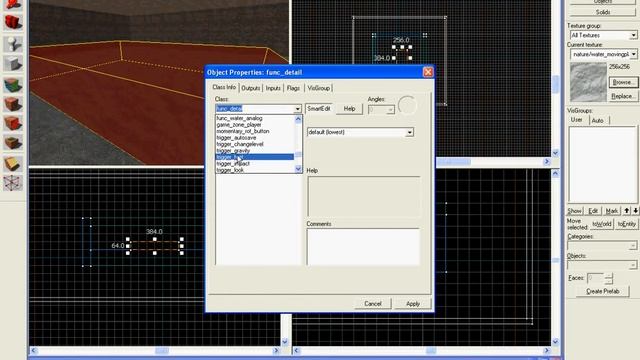The image size is (640, 360).
Task: Increase the Faces stepper value
Action: click(x=609, y=276)
